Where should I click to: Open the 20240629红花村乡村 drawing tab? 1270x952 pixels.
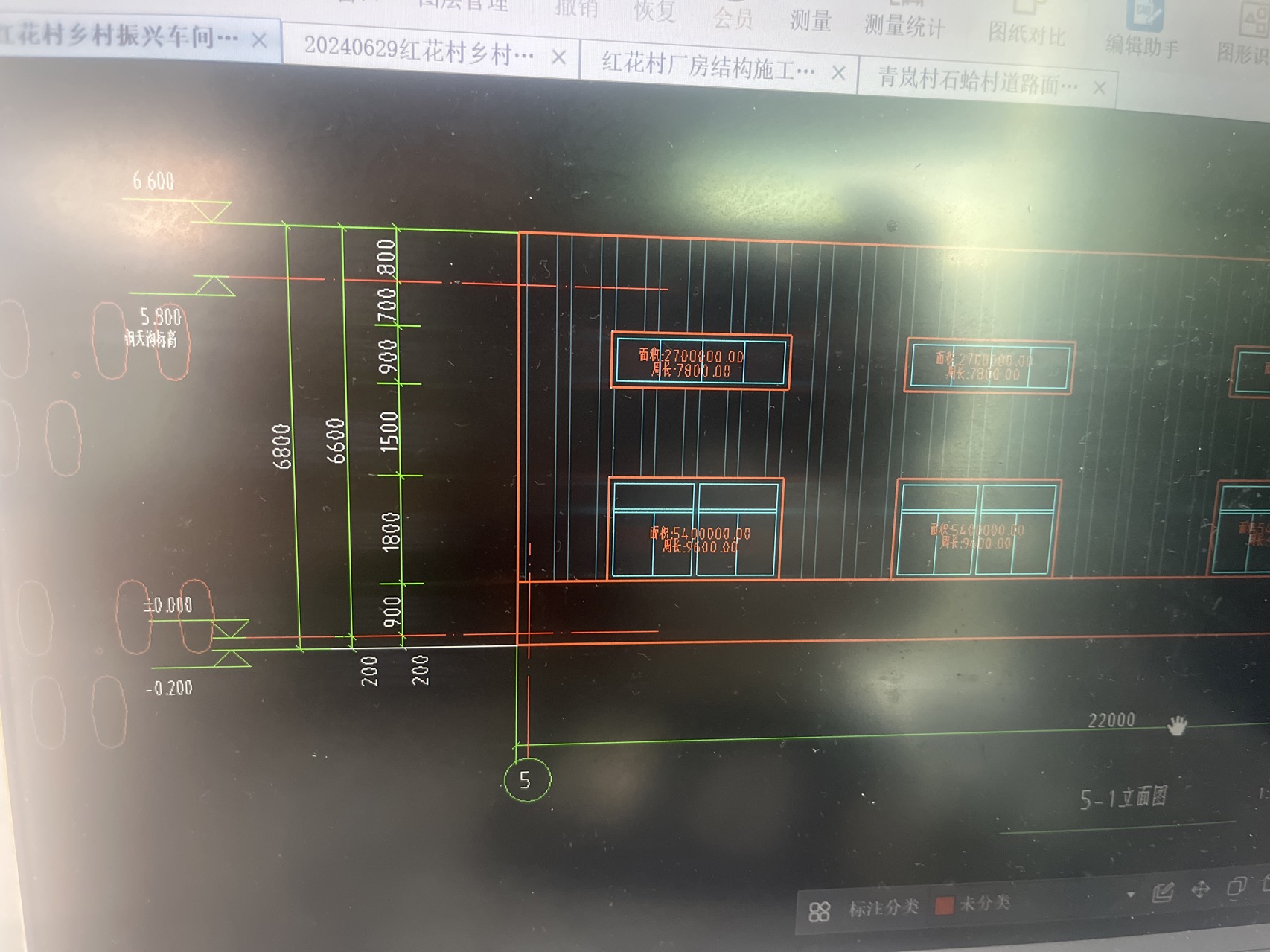(x=419, y=51)
